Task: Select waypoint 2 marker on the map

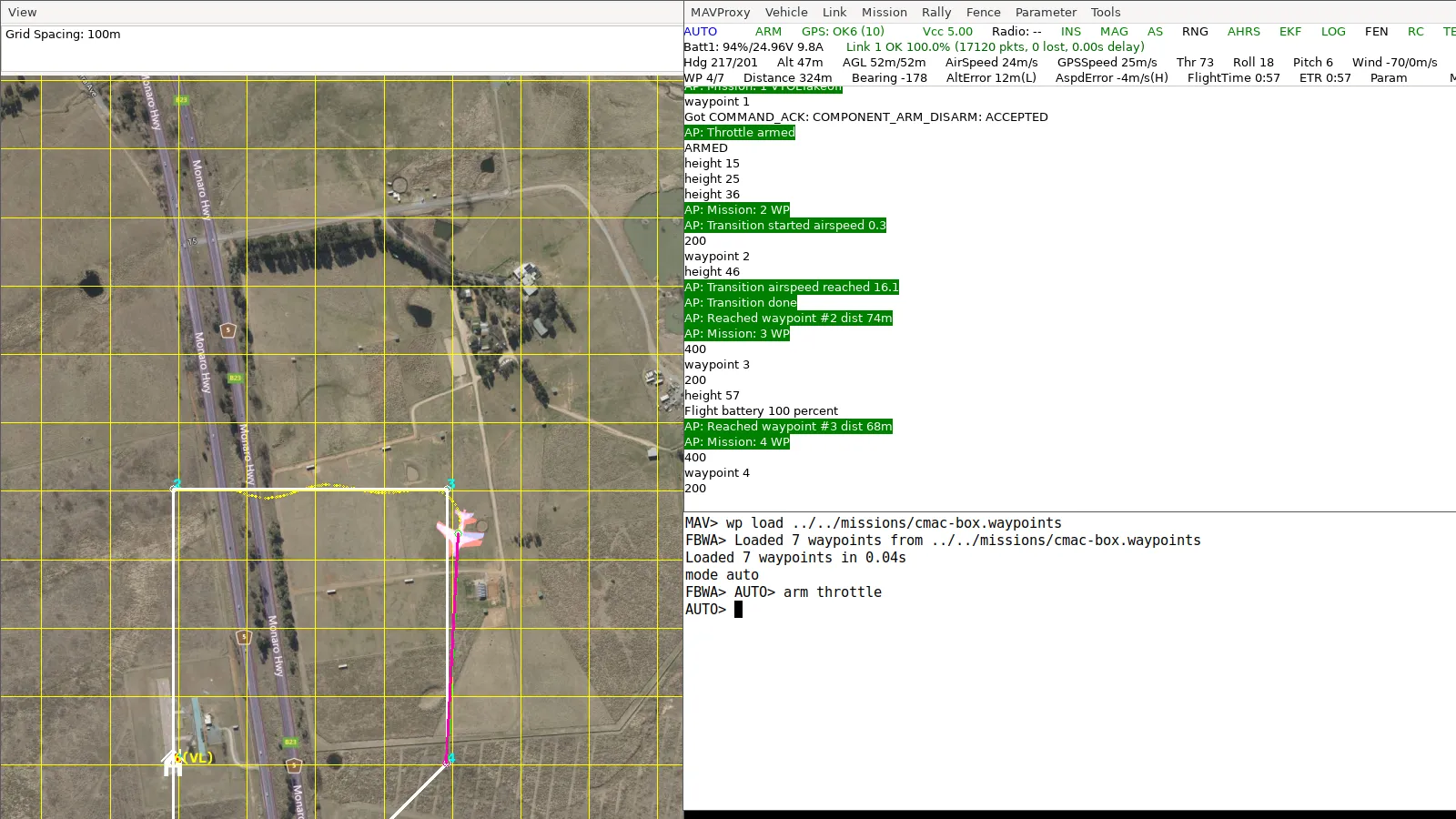Action: (177, 485)
